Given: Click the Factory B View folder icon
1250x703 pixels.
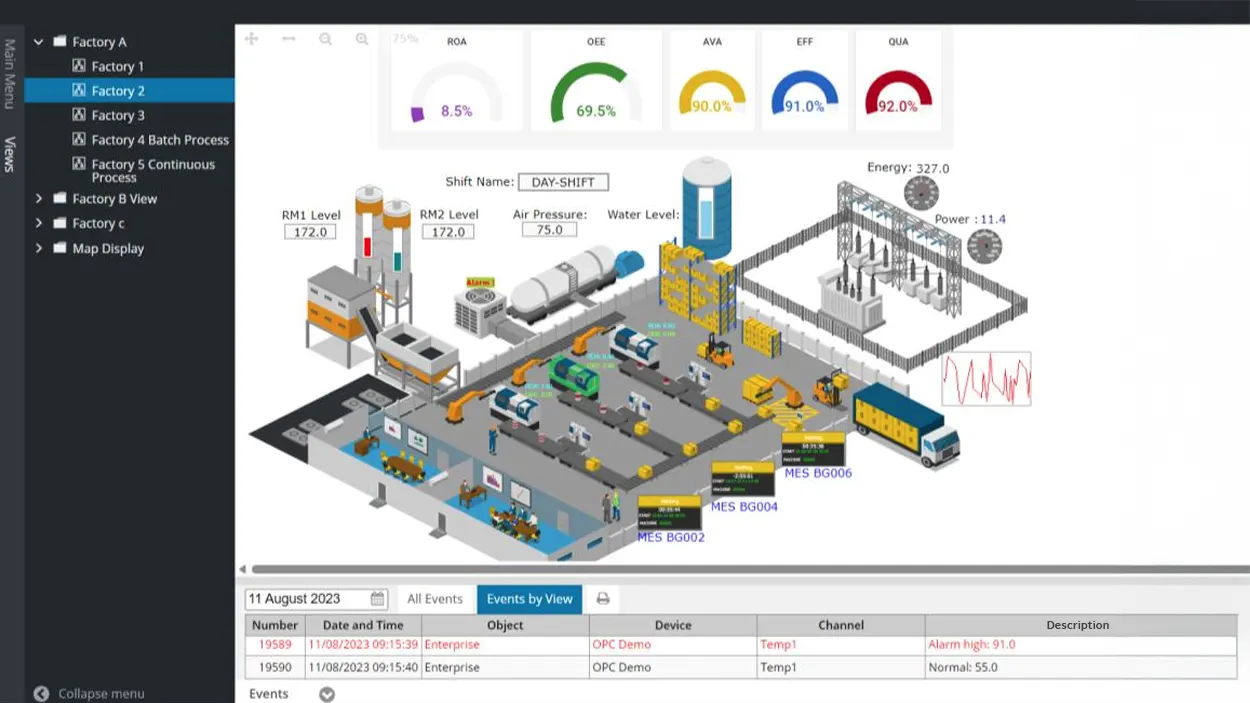Looking at the screenshot, I should 60,199.
